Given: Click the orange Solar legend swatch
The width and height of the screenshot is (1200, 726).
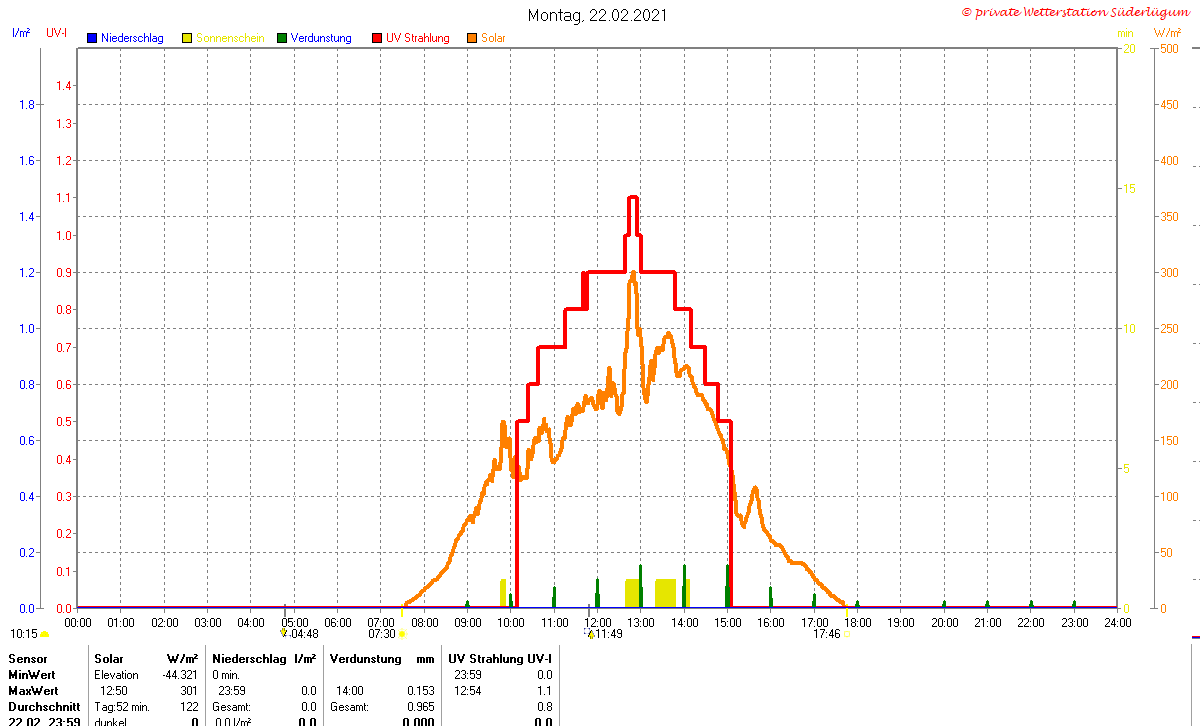Looking at the screenshot, I should pyautogui.click(x=472, y=38).
